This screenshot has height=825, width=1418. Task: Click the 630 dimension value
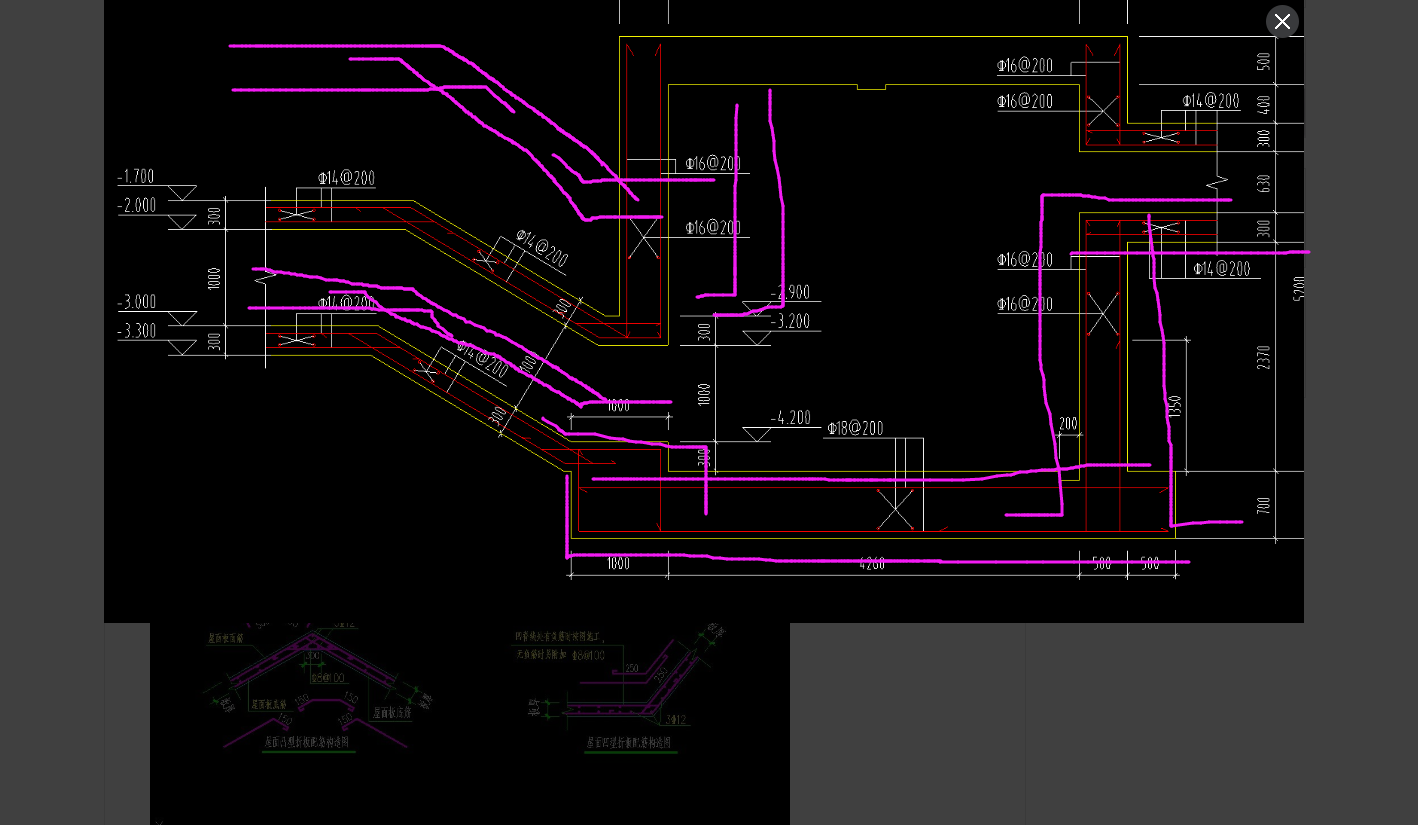1264,183
